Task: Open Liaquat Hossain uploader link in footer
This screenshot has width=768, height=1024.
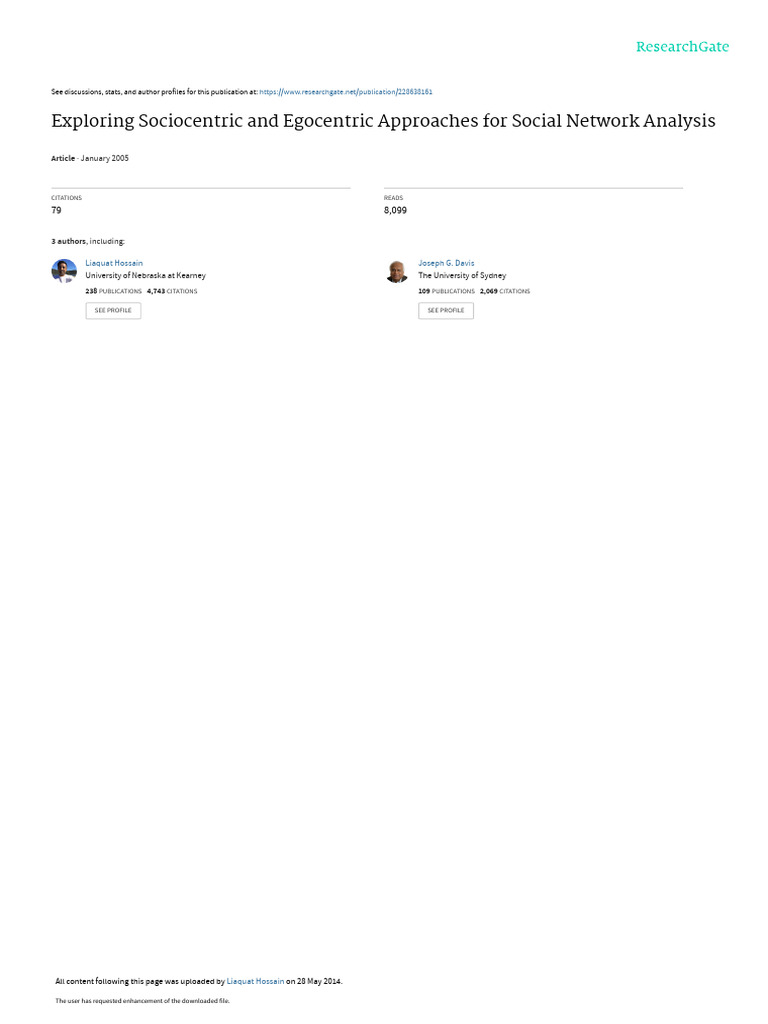Action: (255, 981)
